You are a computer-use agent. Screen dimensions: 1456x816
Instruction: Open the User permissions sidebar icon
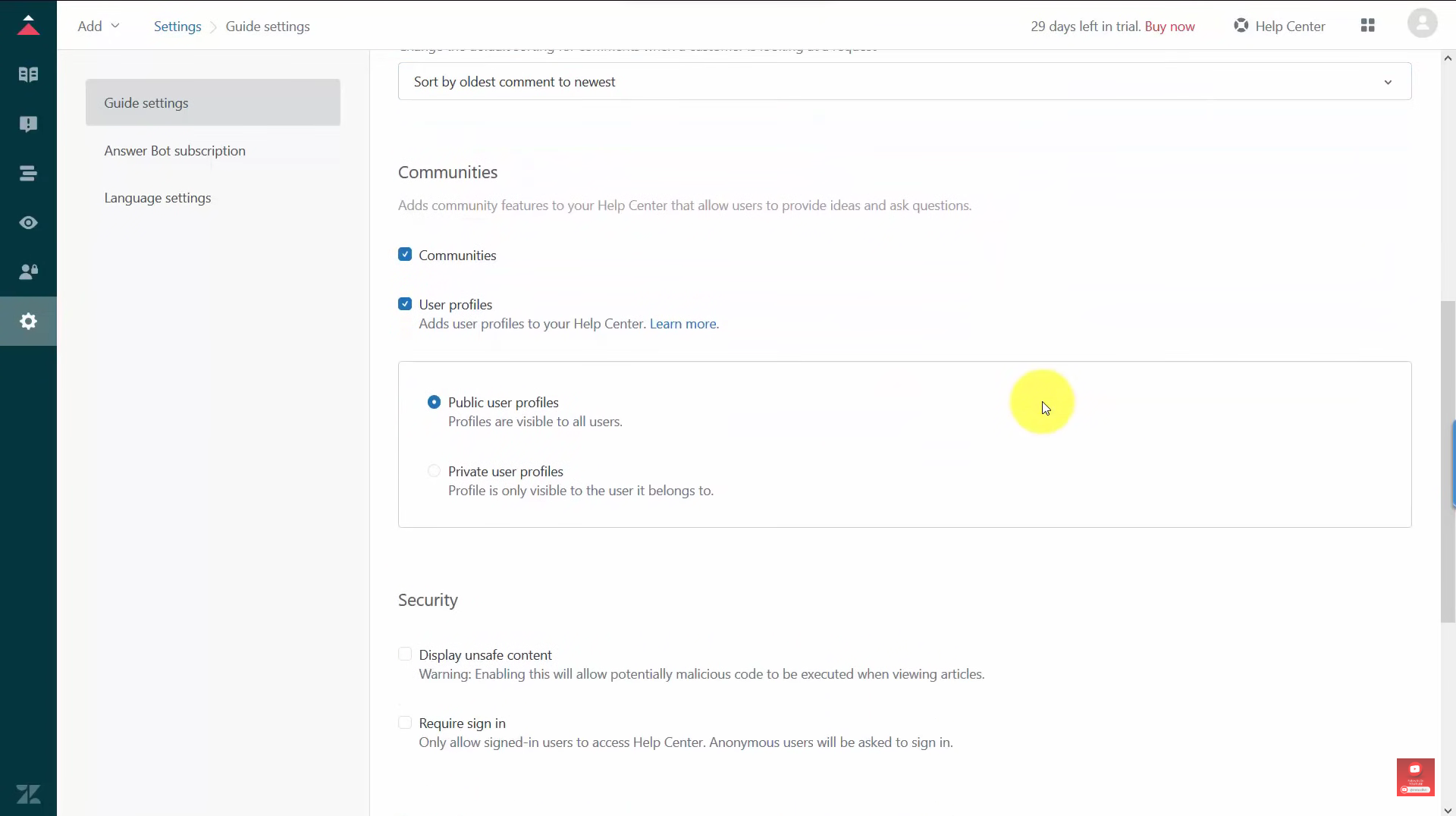28,271
